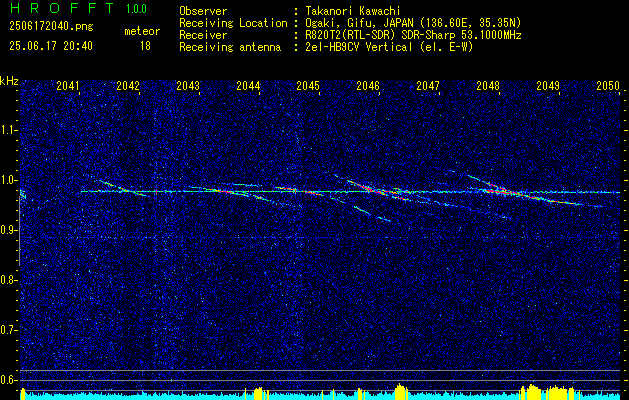
Task: Click the 2048 time marker
Action: (488, 86)
